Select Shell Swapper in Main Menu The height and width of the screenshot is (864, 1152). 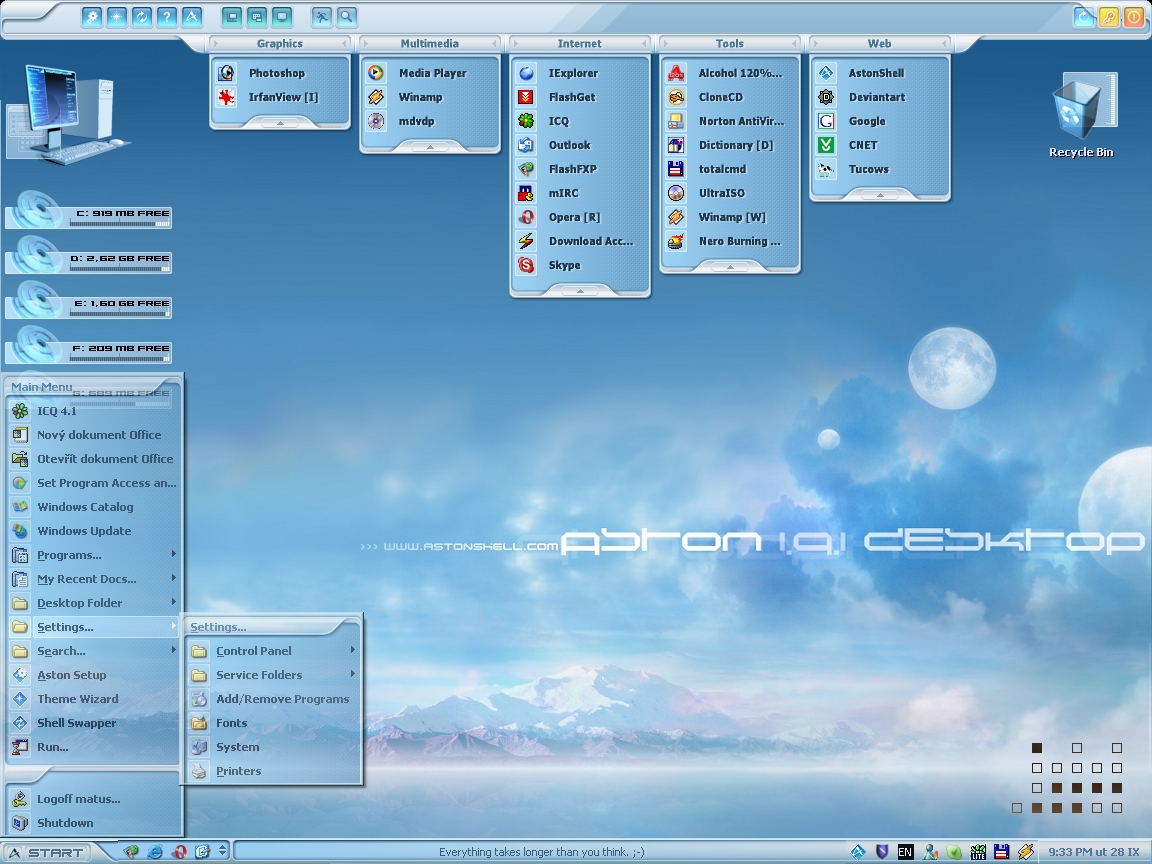[94, 723]
